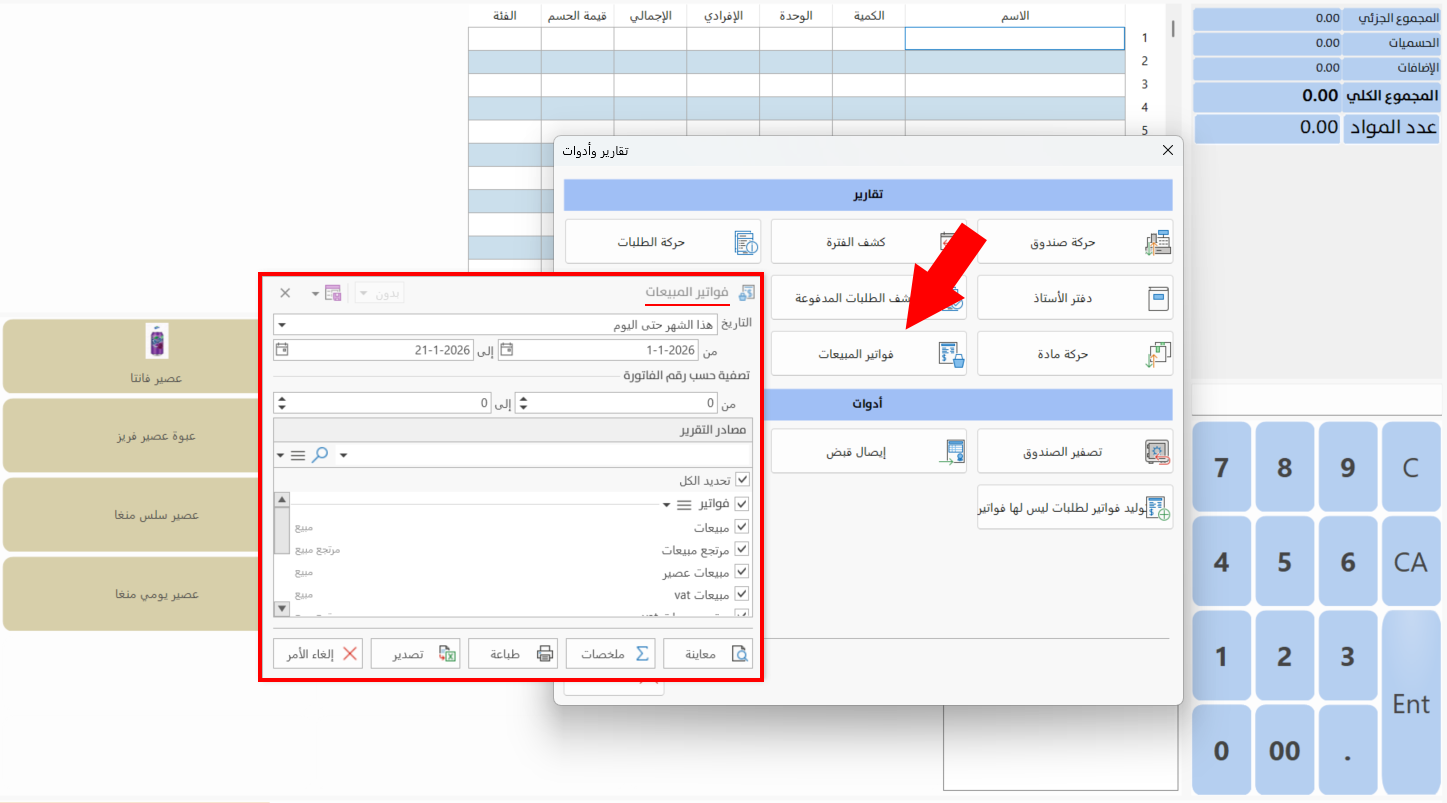Tap the 00 key on the keypad
This screenshot has width=1447, height=803.
tap(1284, 751)
